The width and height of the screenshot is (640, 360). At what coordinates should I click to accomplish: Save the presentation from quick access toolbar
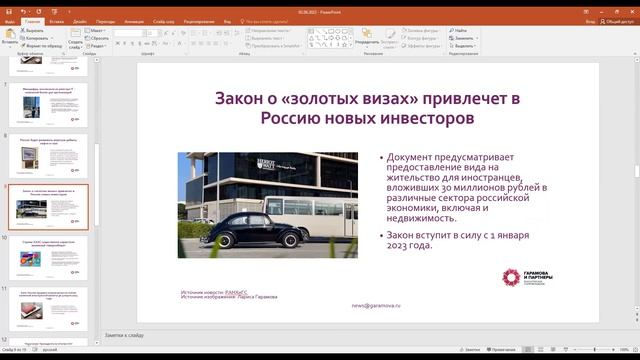[x=9, y=12]
